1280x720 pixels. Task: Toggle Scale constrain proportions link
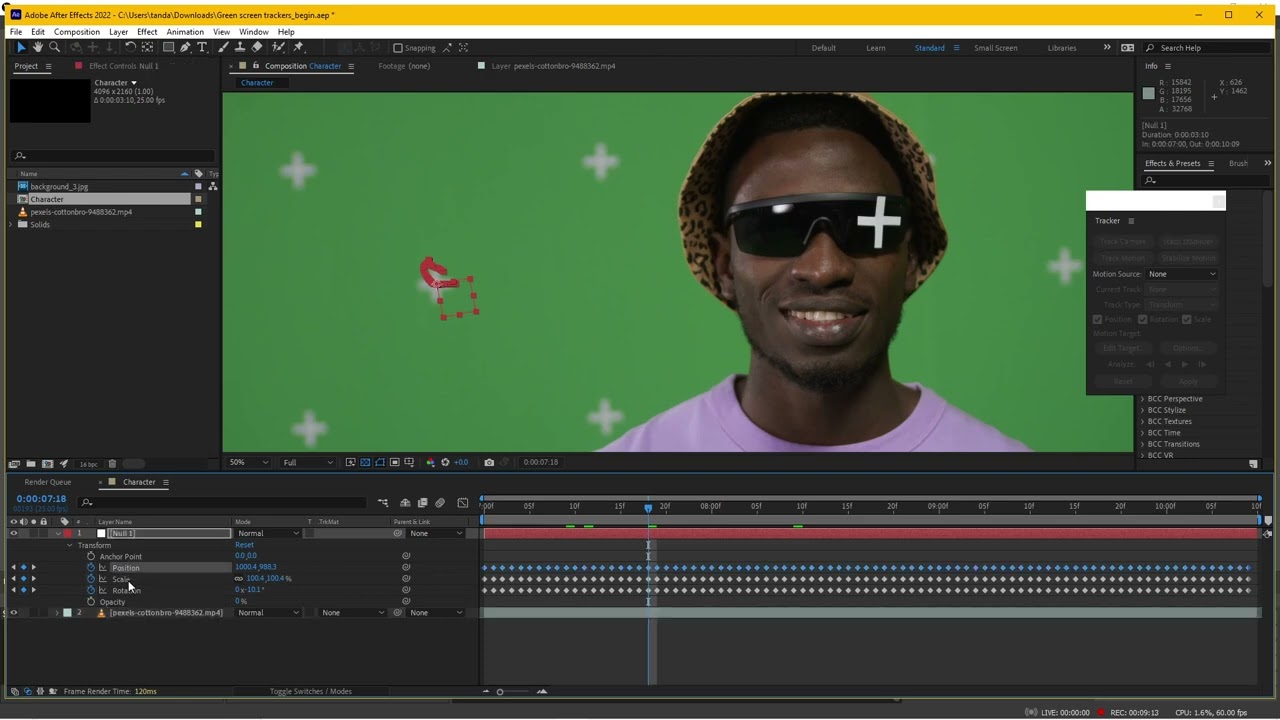coord(239,579)
